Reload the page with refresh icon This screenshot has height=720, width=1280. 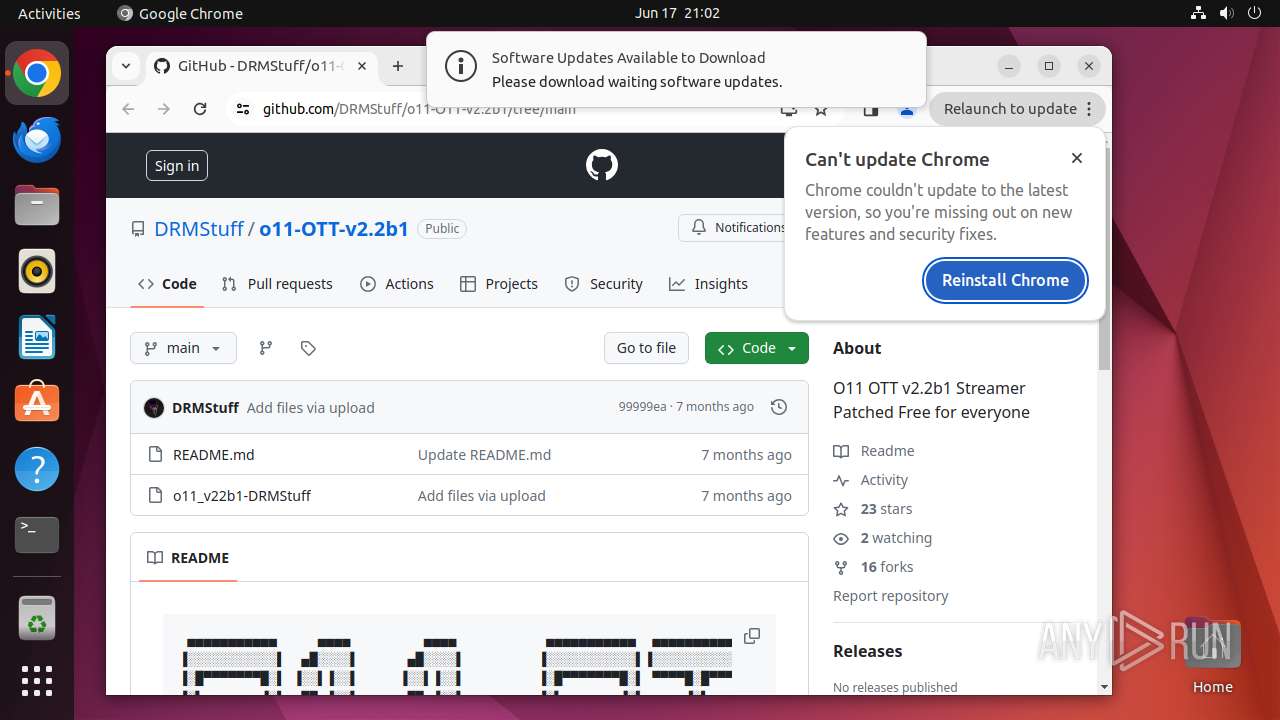click(x=200, y=109)
